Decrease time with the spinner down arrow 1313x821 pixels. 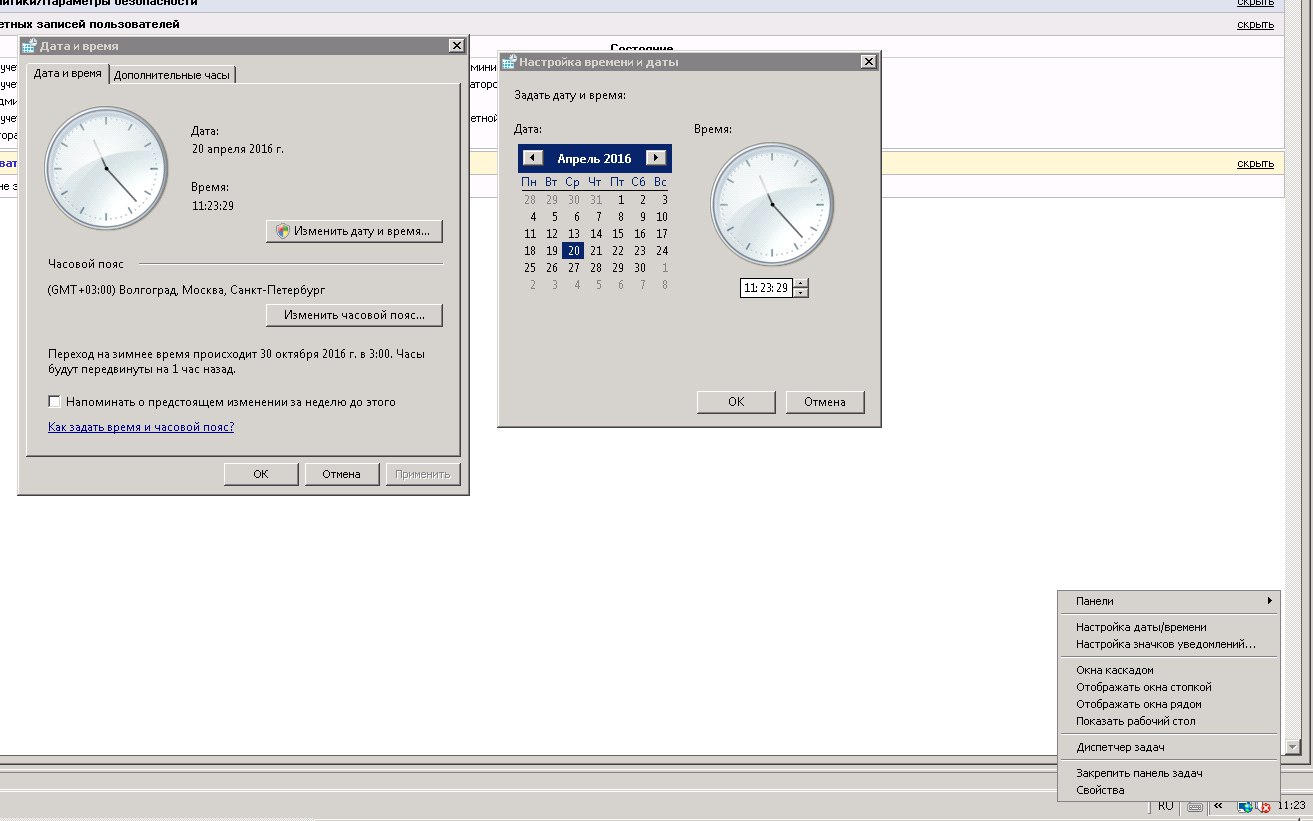pos(800,293)
